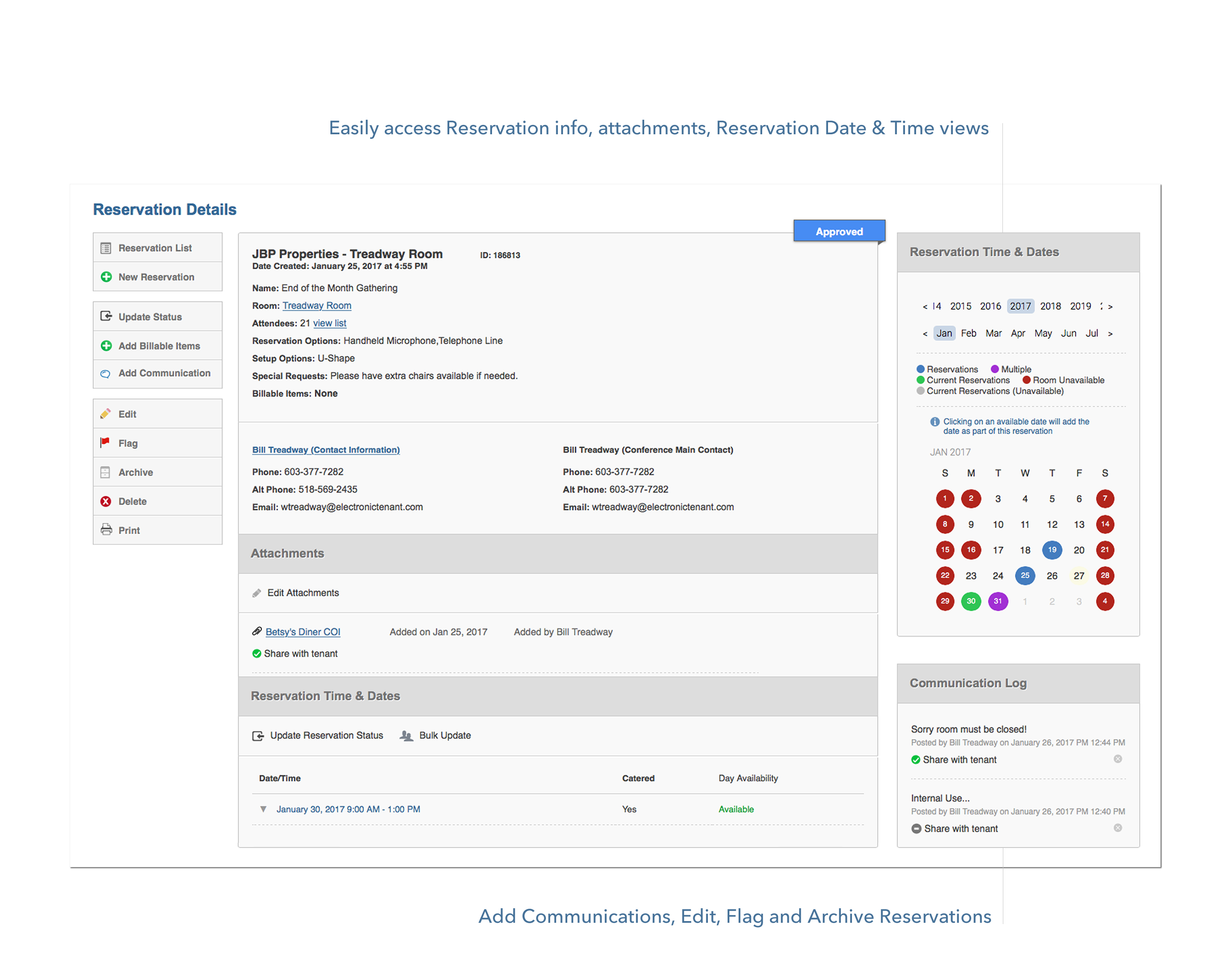The image size is (1232, 954).
Task: Open Bill Treadway (Contact Information) link
Action: pyautogui.click(x=326, y=450)
